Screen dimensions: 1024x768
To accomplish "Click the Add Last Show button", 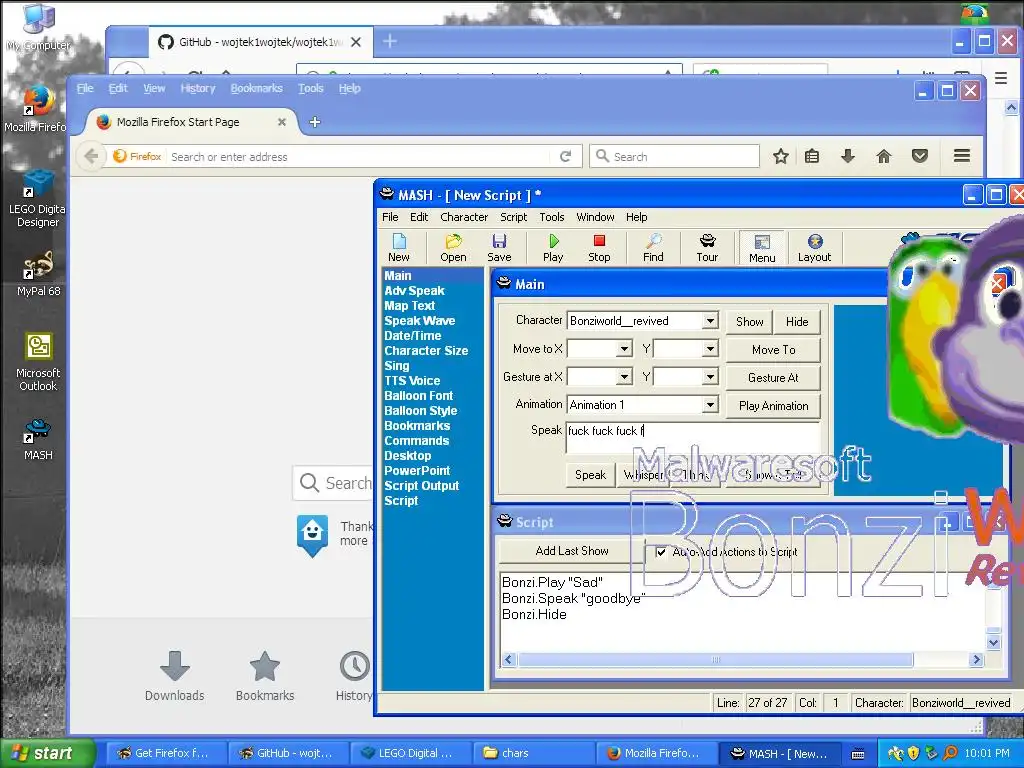I will (571, 551).
